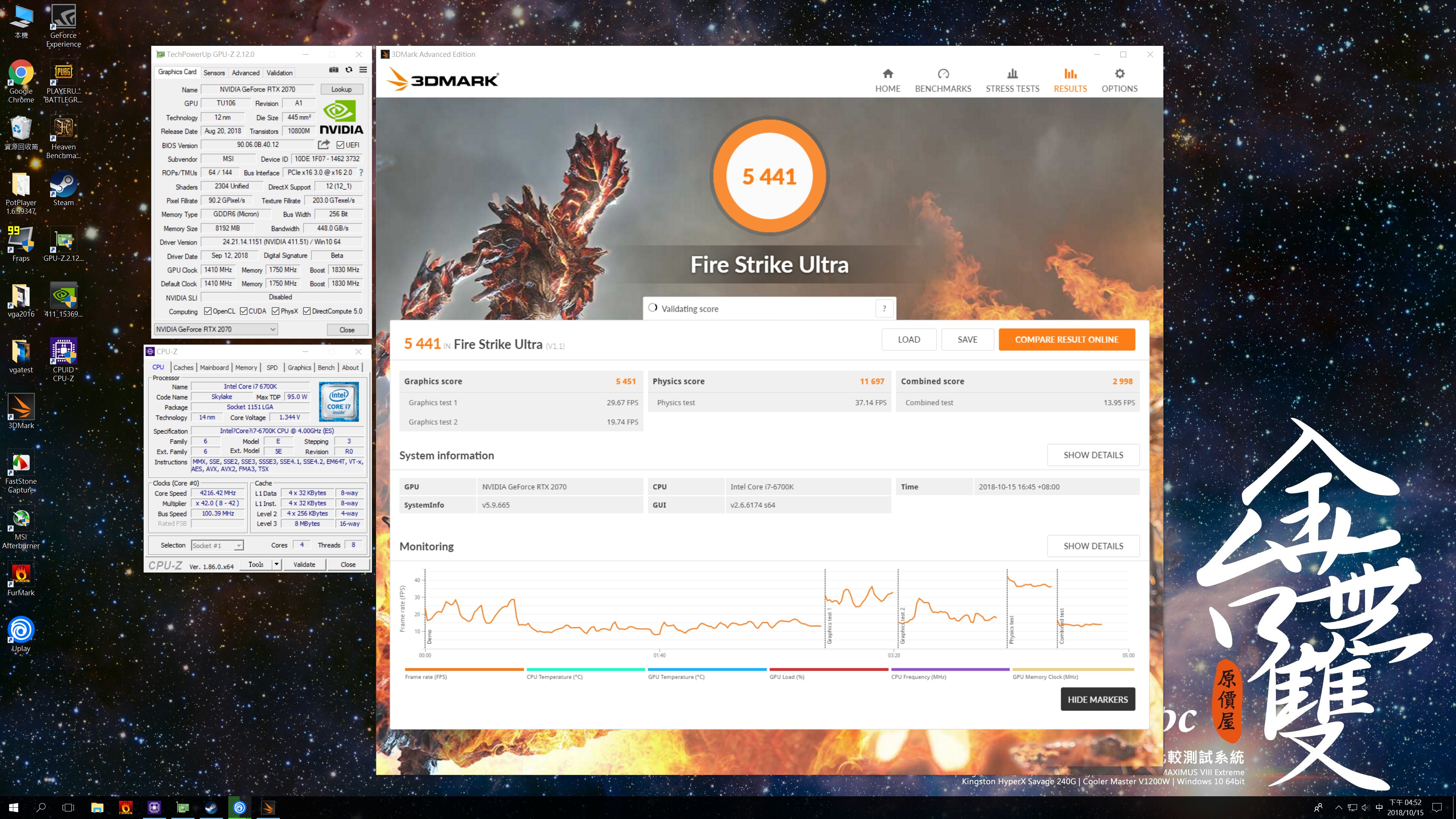The height and width of the screenshot is (819, 1456).
Task: Open STRESS TESTS in 3DMark
Action: point(1012,81)
